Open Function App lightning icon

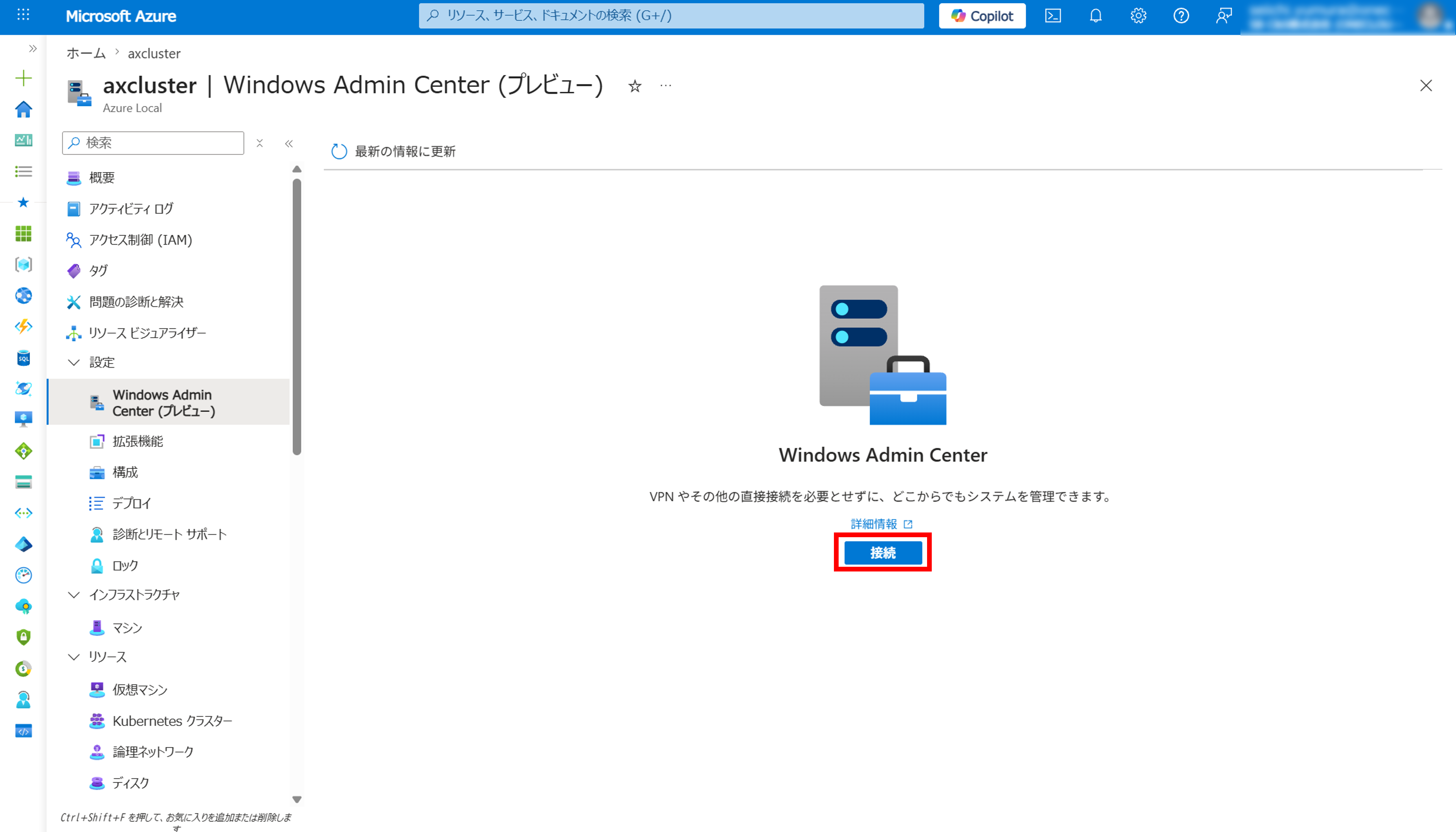(24, 326)
